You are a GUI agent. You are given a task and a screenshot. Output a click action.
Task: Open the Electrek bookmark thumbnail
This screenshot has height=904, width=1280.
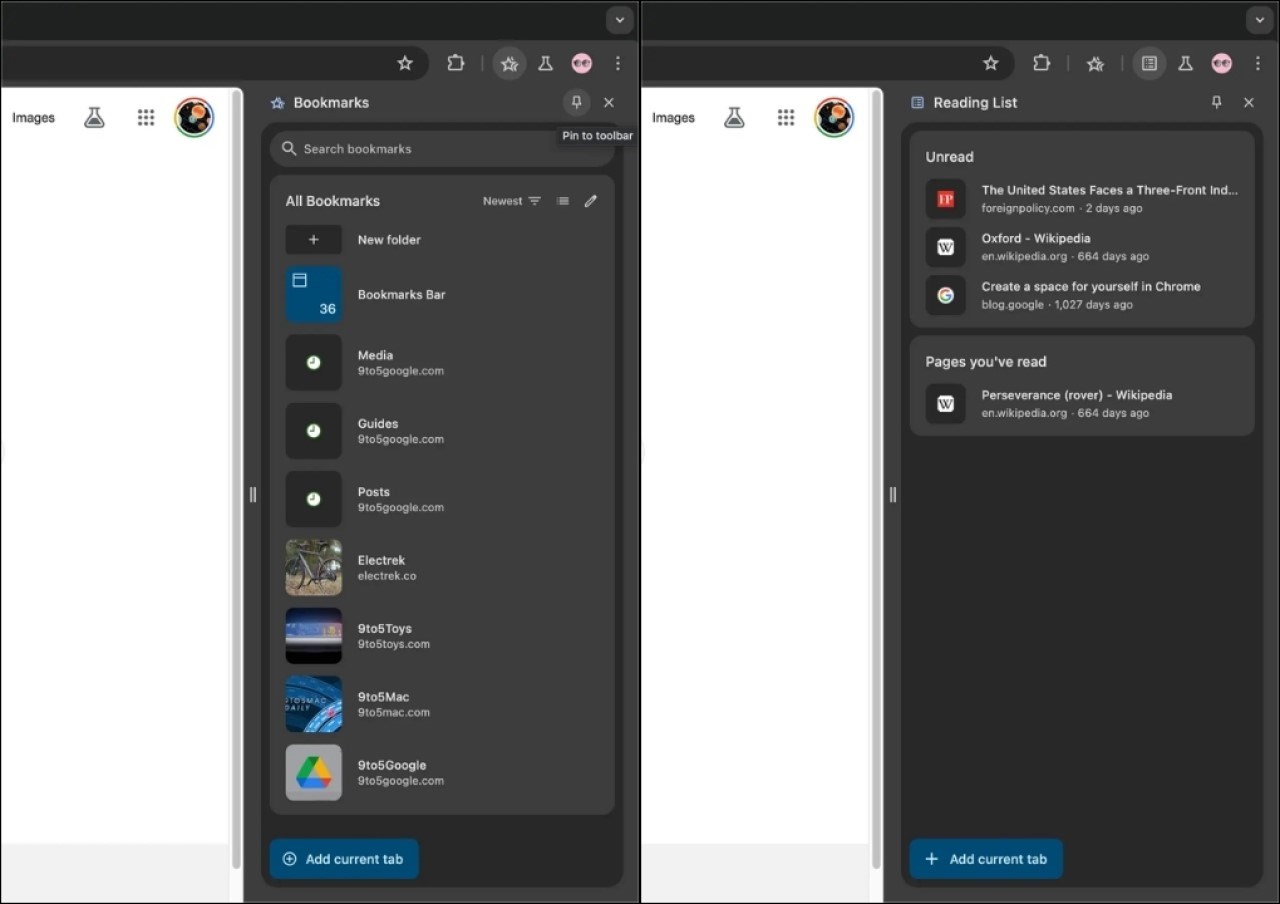coord(314,568)
